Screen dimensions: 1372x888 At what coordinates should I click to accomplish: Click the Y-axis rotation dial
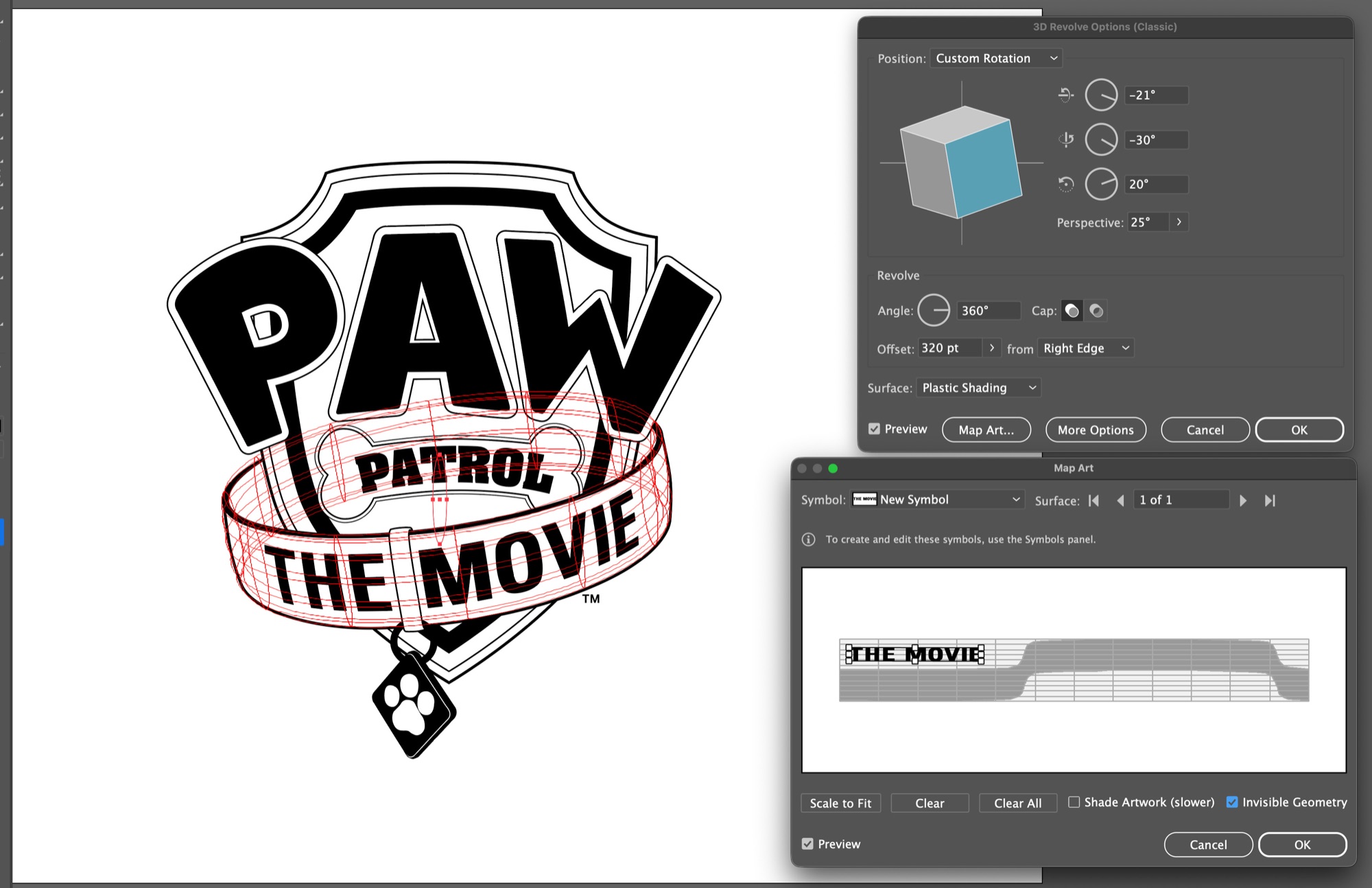coord(1101,139)
